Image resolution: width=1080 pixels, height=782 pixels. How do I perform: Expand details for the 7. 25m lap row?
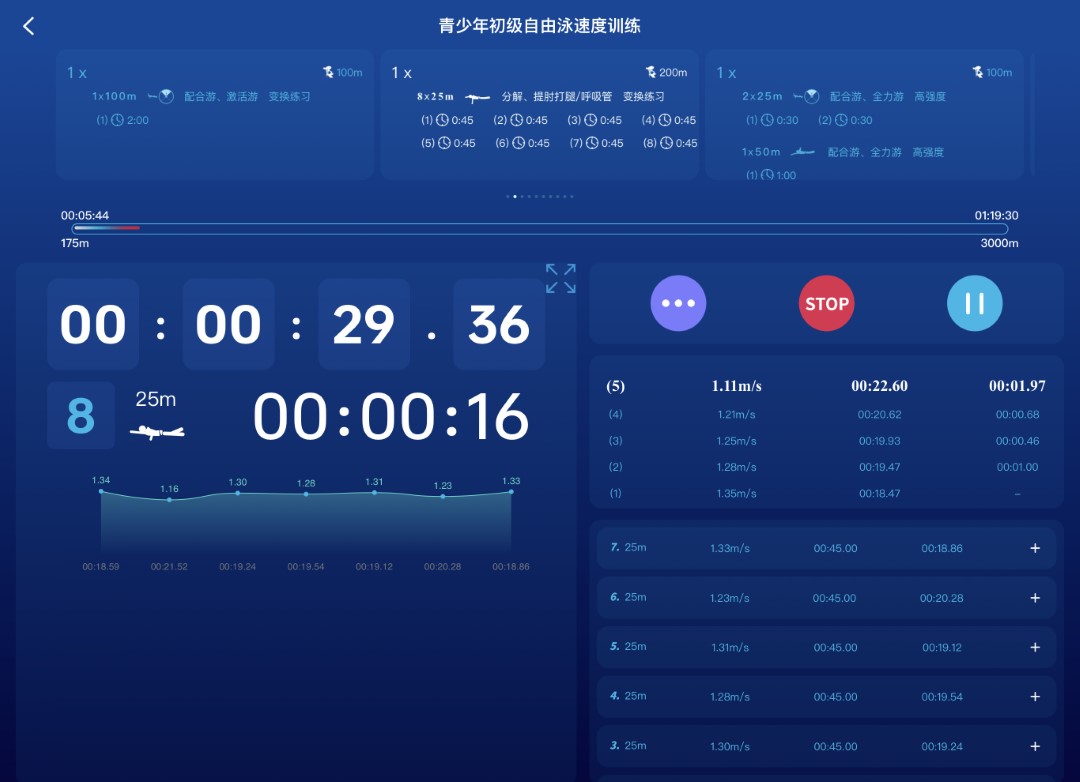(1035, 548)
